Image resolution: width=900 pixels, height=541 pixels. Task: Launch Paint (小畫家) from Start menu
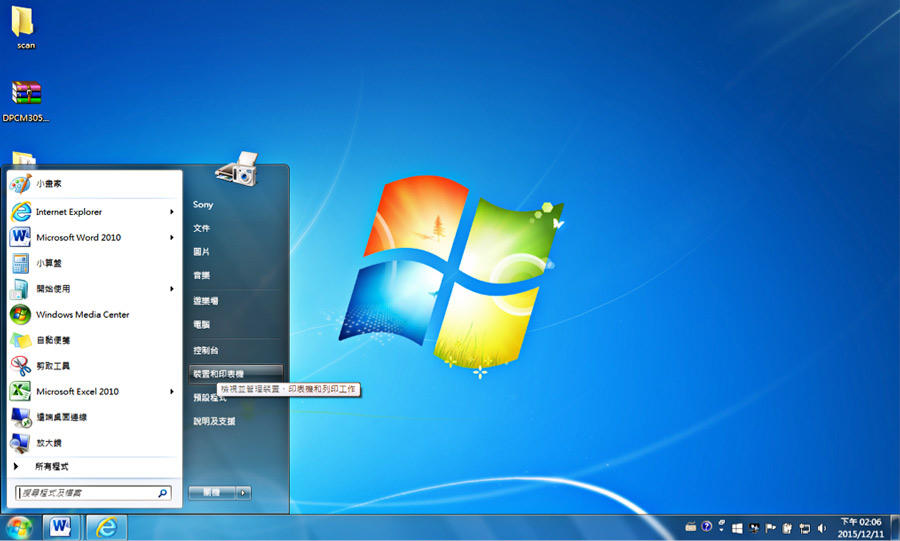pos(95,184)
